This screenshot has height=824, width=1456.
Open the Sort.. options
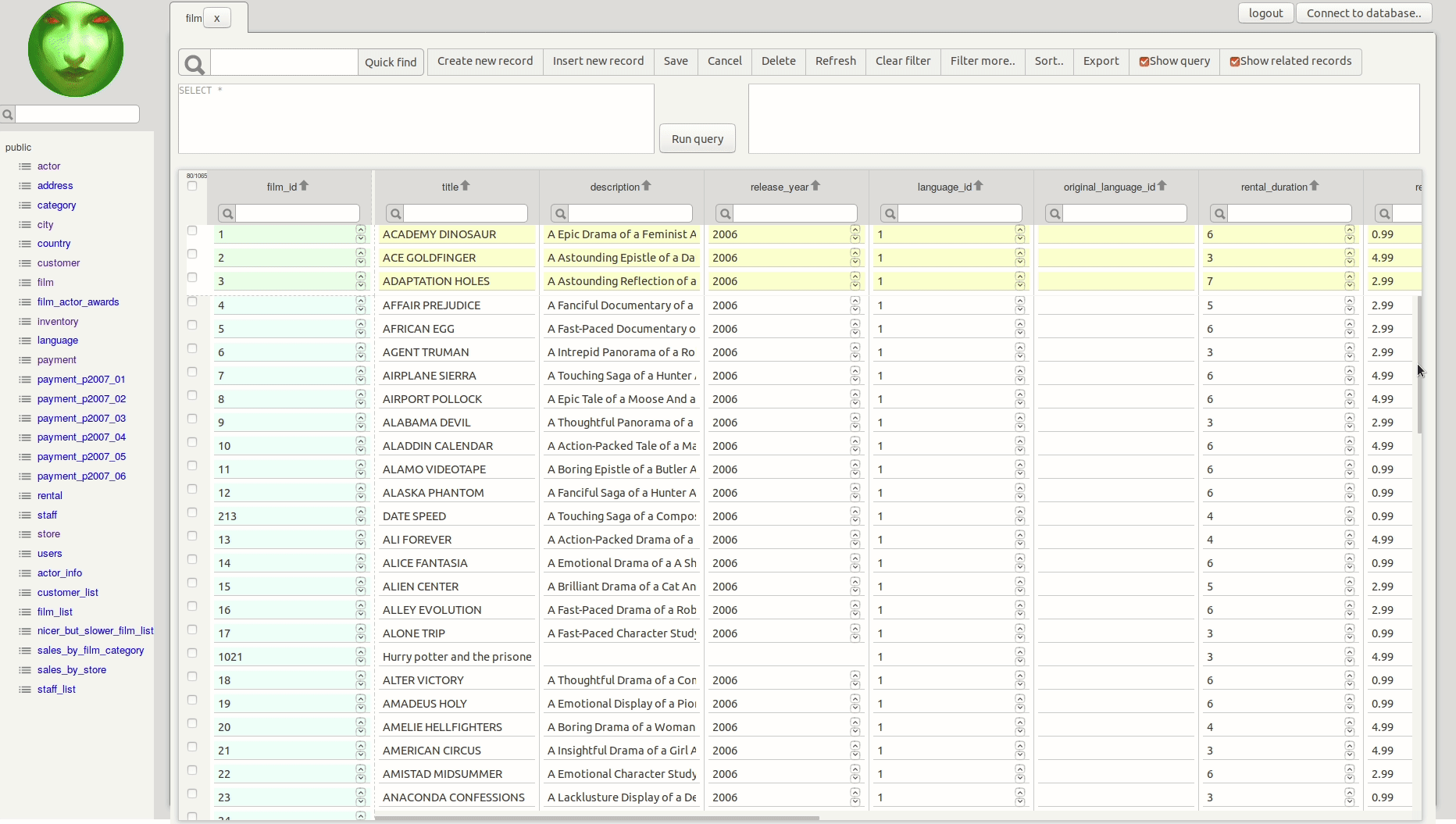pos(1048,61)
